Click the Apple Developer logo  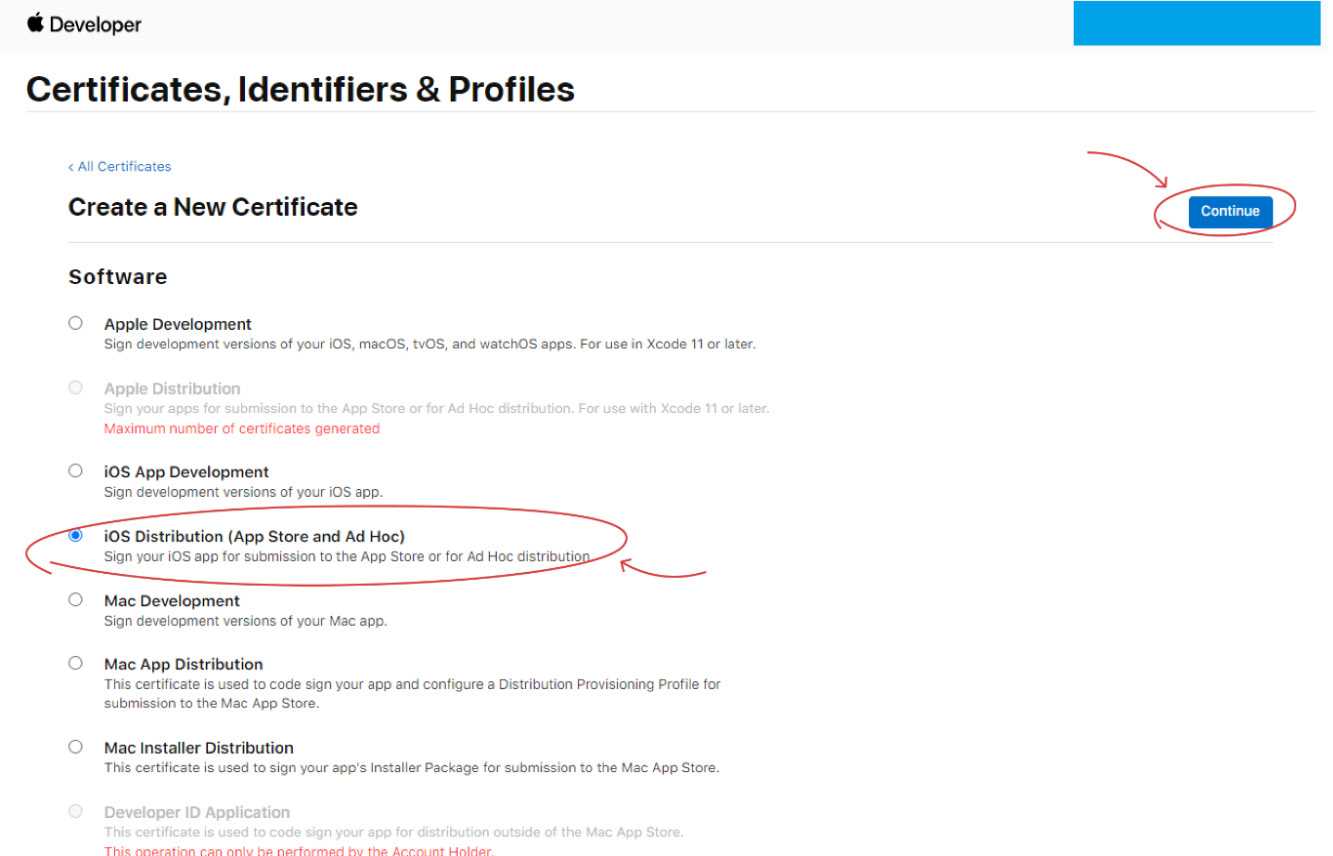(x=75, y=25)
